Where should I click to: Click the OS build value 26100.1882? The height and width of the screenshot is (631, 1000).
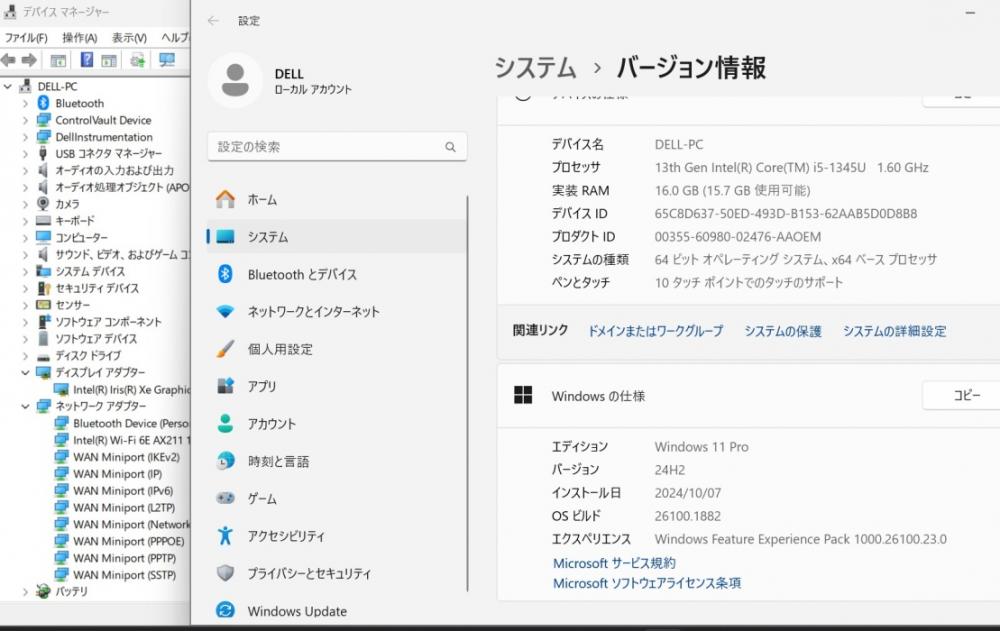coord(688,516)
